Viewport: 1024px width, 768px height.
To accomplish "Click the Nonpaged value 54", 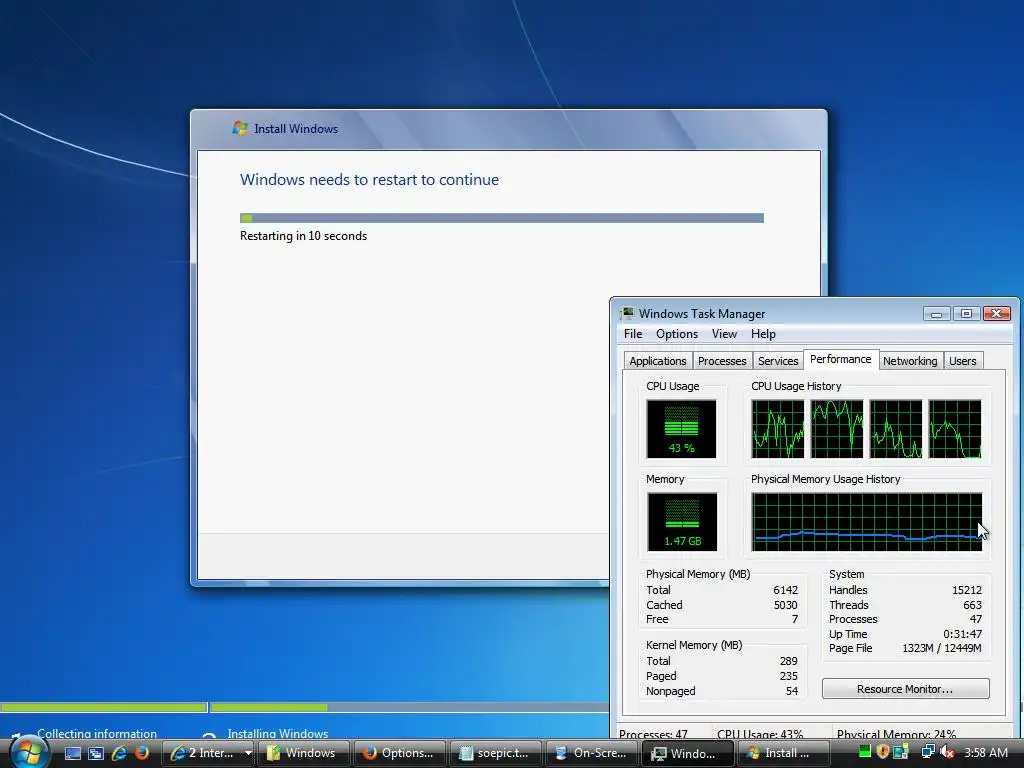I will coord(792,691).
